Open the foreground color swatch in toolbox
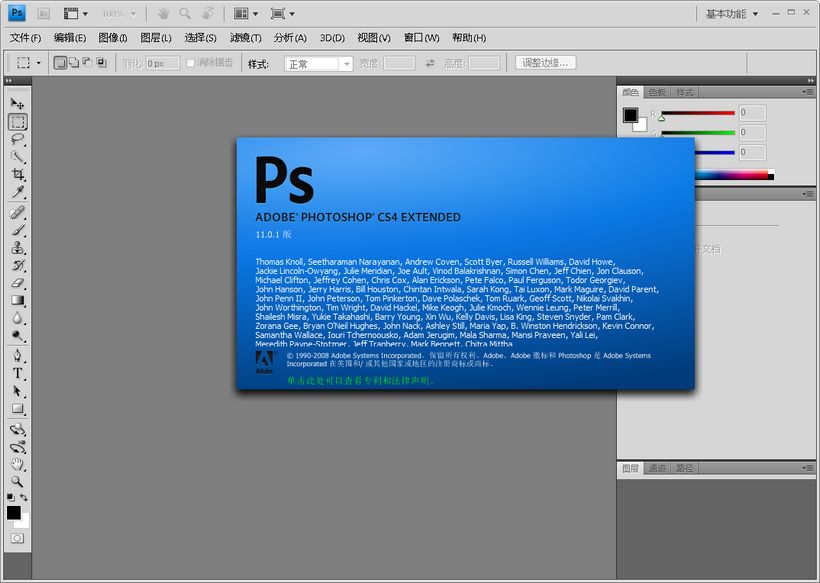The height and width of the screenshot is (583, 820). pyautogui.click(x=14, y=513)
